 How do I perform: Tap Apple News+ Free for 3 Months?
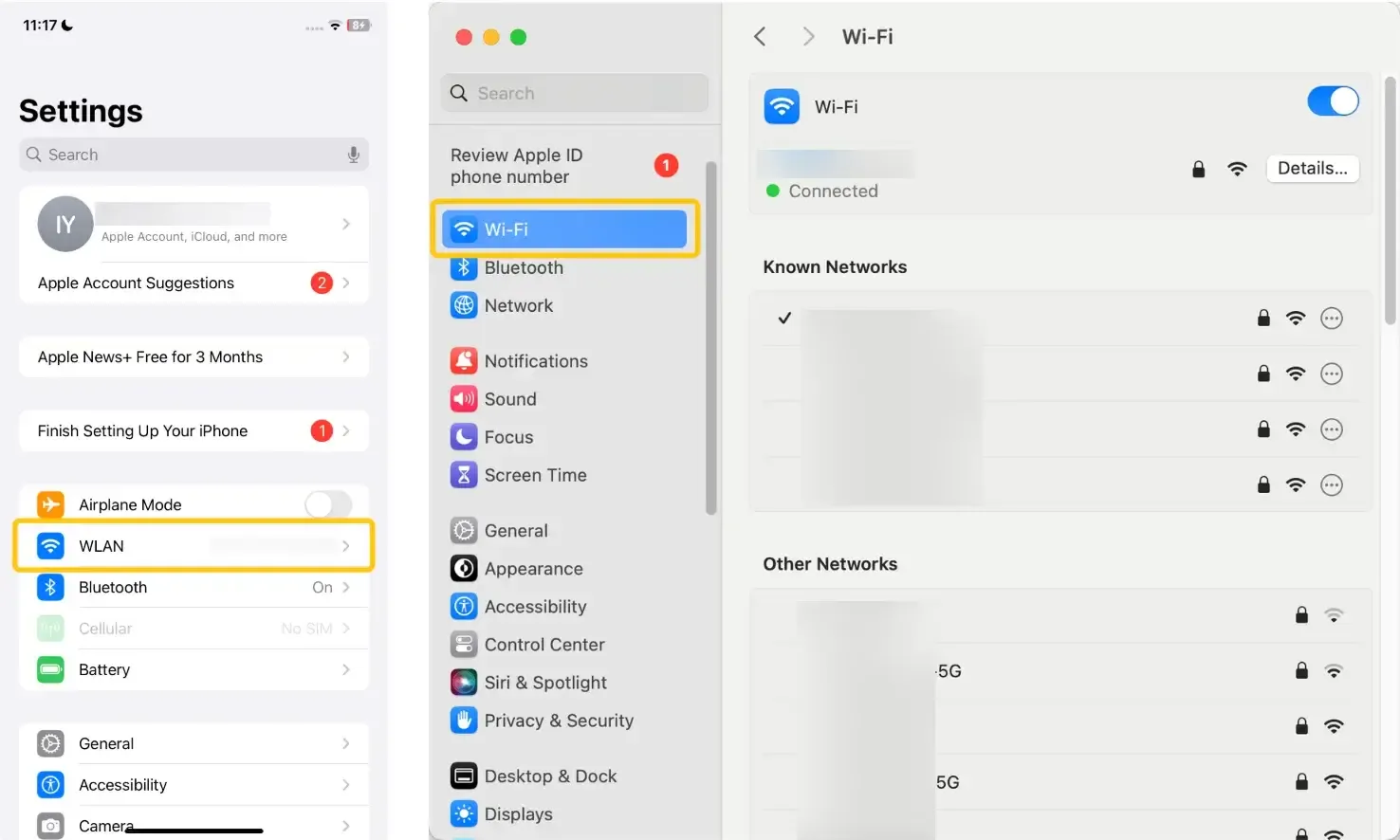tap(193, 356)
